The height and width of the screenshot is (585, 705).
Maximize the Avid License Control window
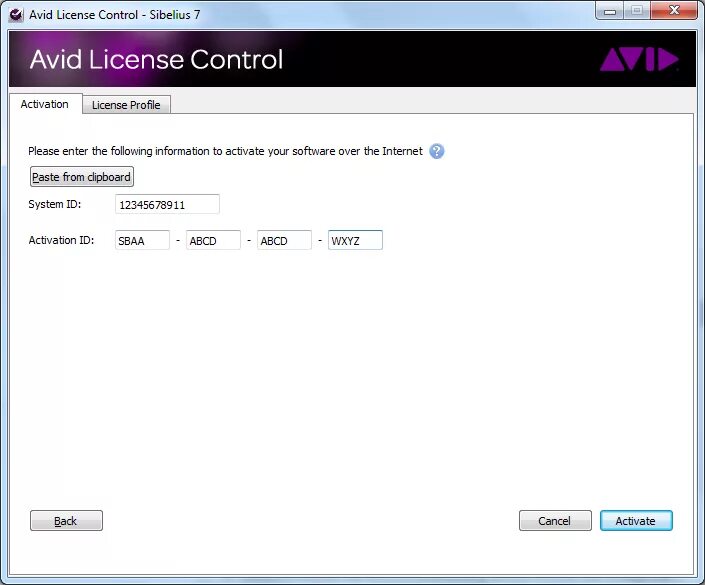point(636,11)
